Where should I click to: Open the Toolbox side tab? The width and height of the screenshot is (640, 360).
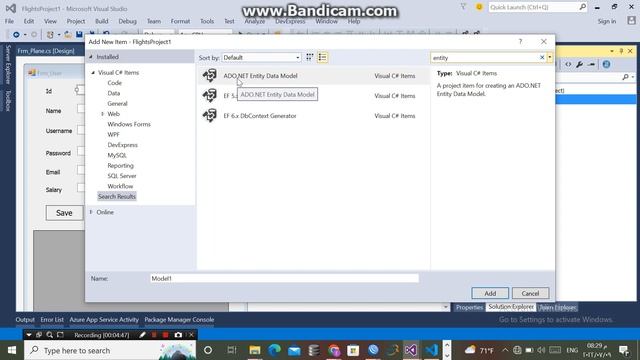point(8,100)
